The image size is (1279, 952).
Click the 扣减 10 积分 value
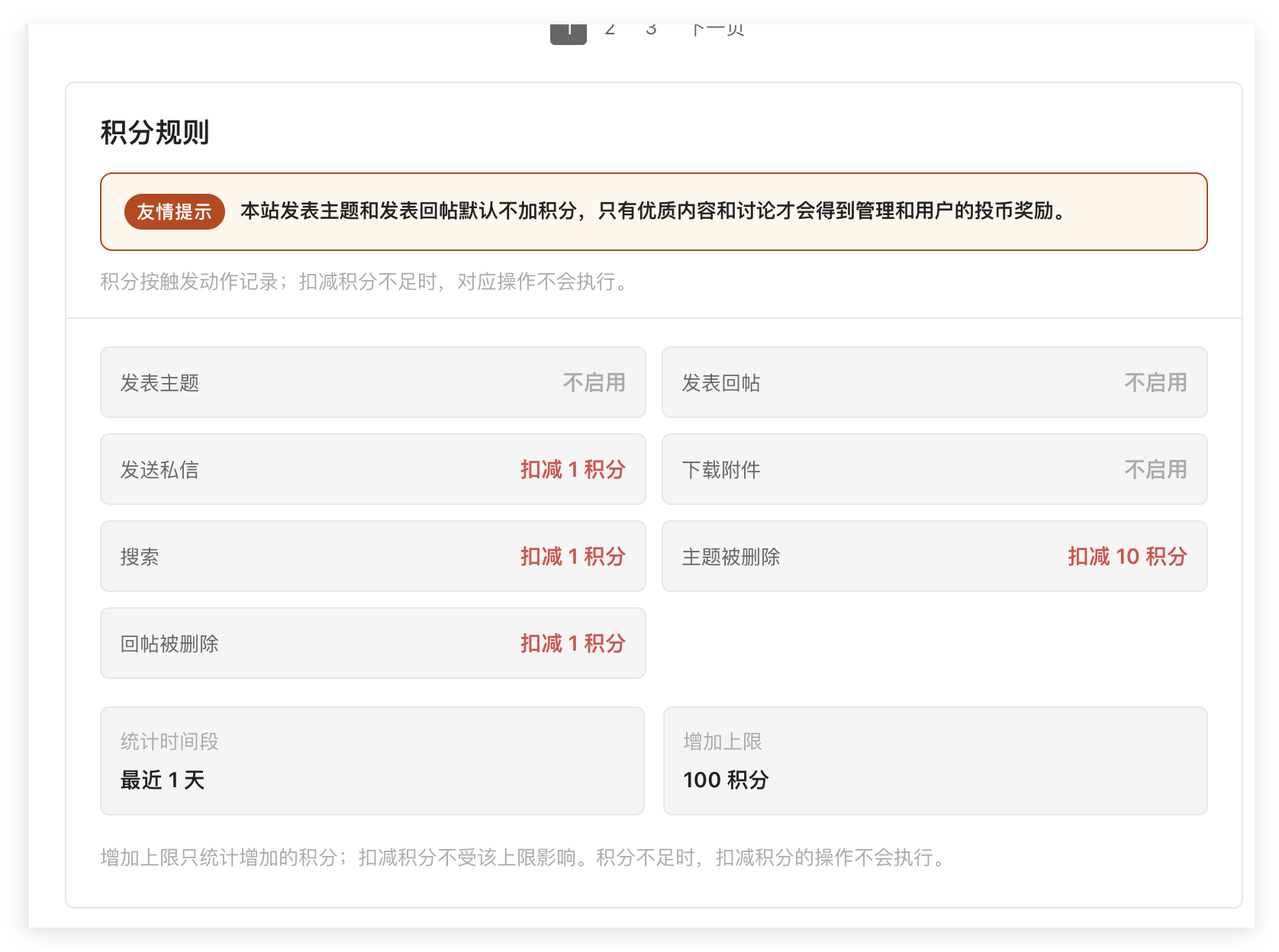1127,556
